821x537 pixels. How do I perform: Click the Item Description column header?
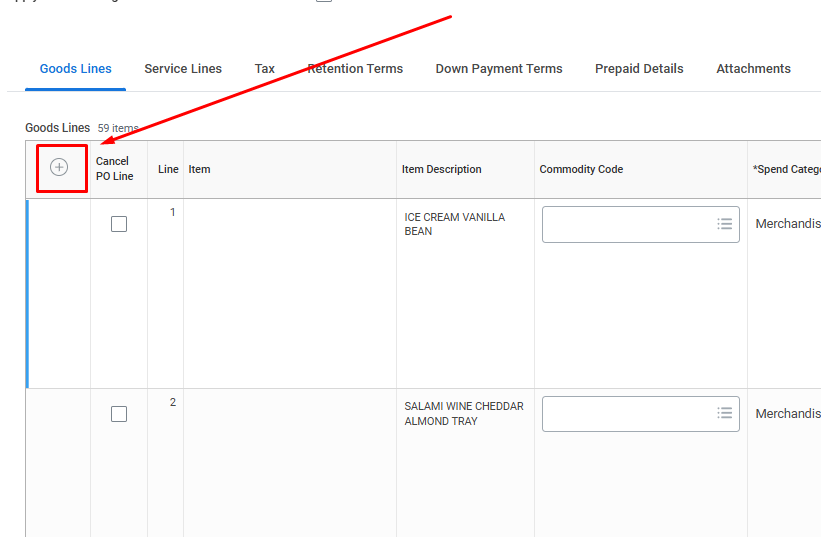pyautogui.click(x=442, y=169)
